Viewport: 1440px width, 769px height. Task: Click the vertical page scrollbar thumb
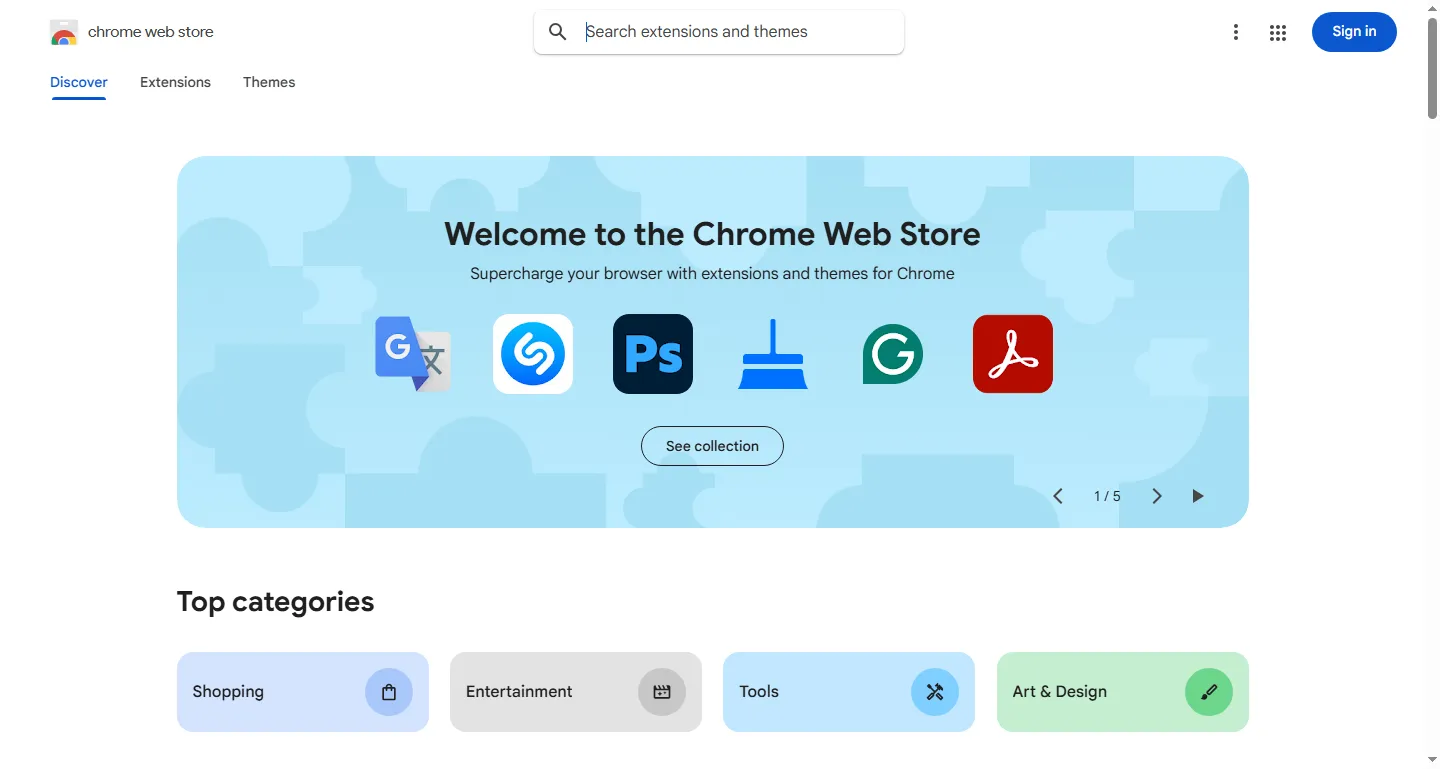pos(1433,68)
